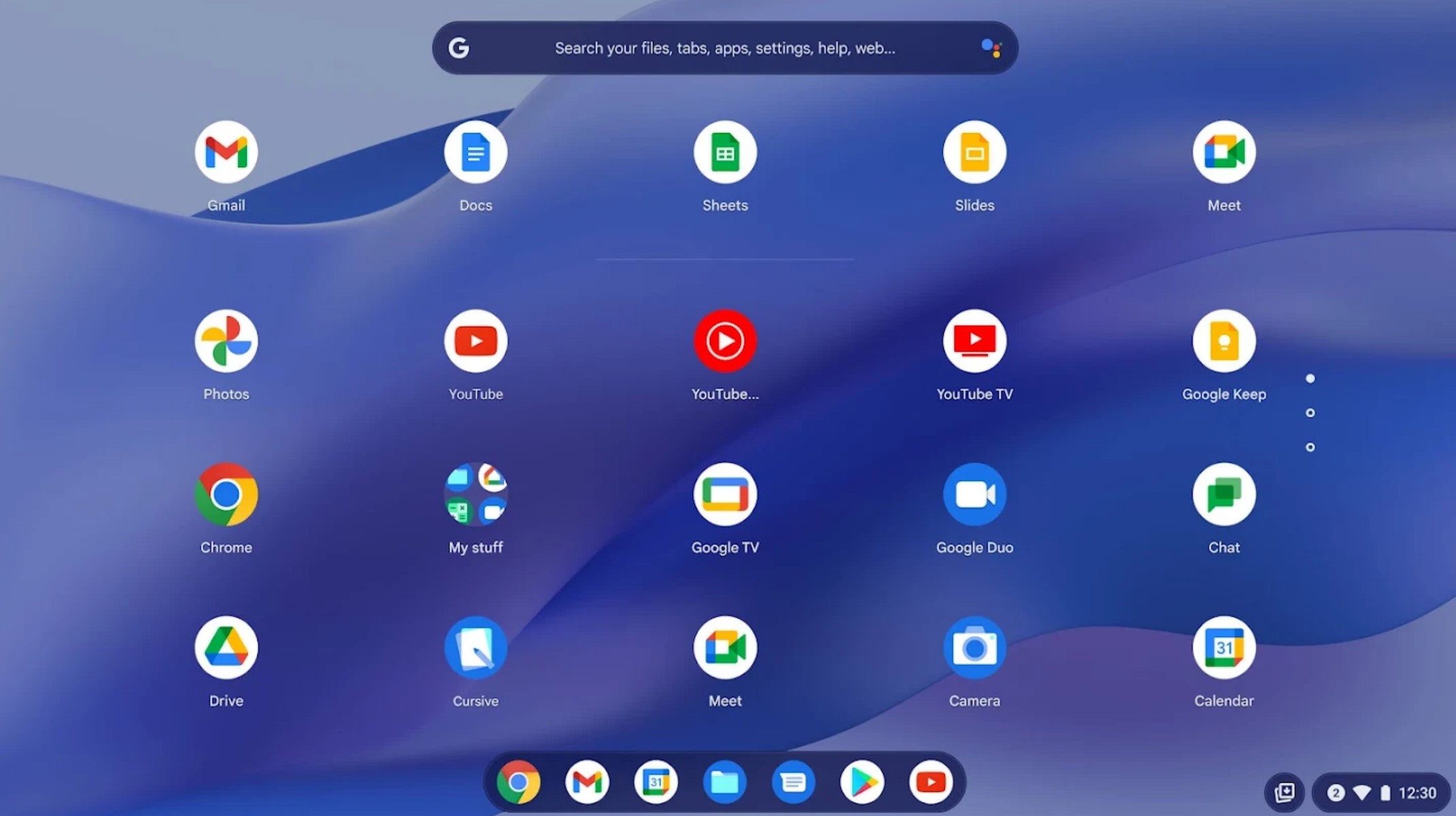This screenshot has width=1456, height=816.
Task: Open Drive from the launcher
Action: coord(226,648)
